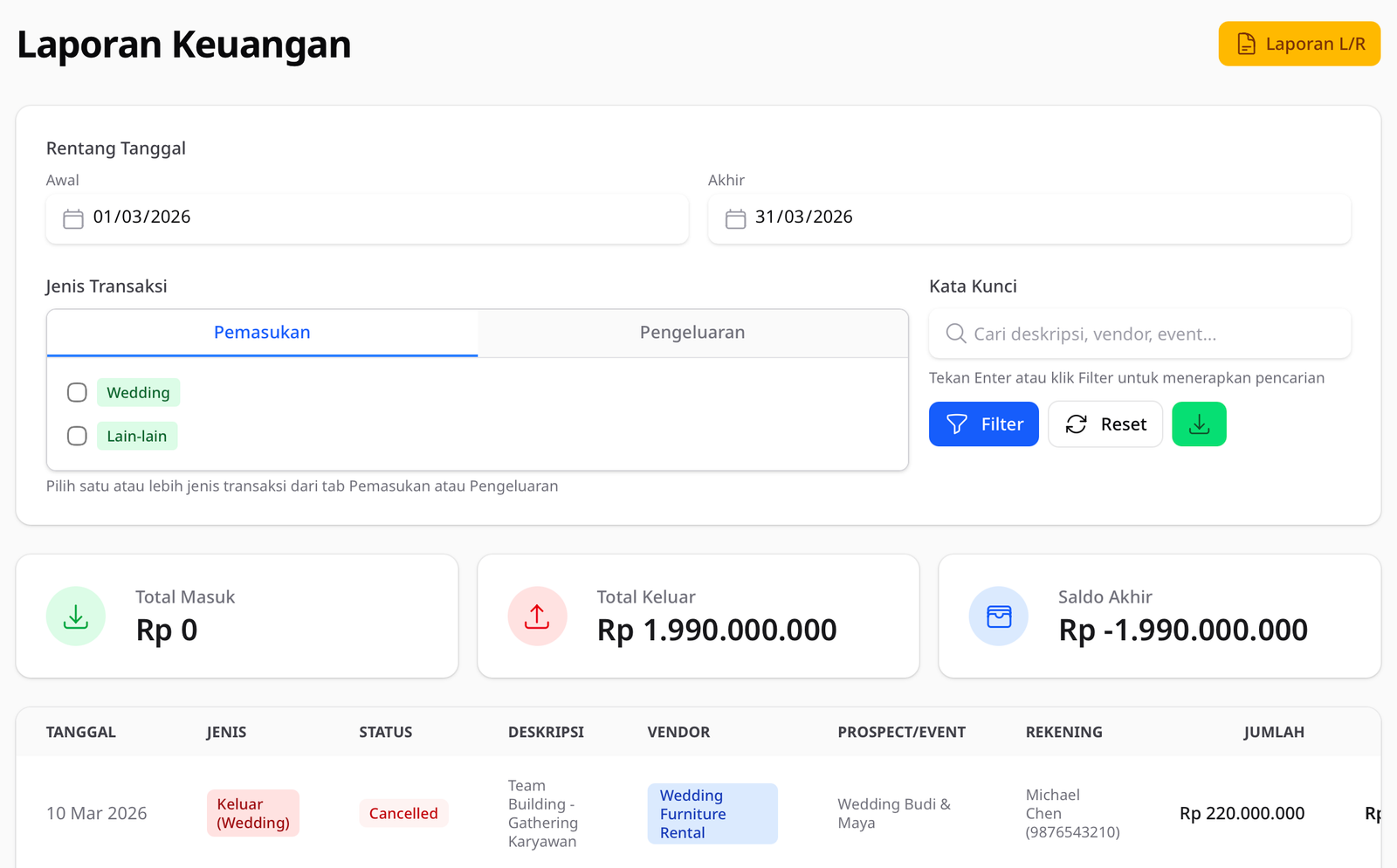Select the Awal date field 01/03/2026
Image resolution: width=1397 pixels, height=868 pixels.
pos(368,218)
